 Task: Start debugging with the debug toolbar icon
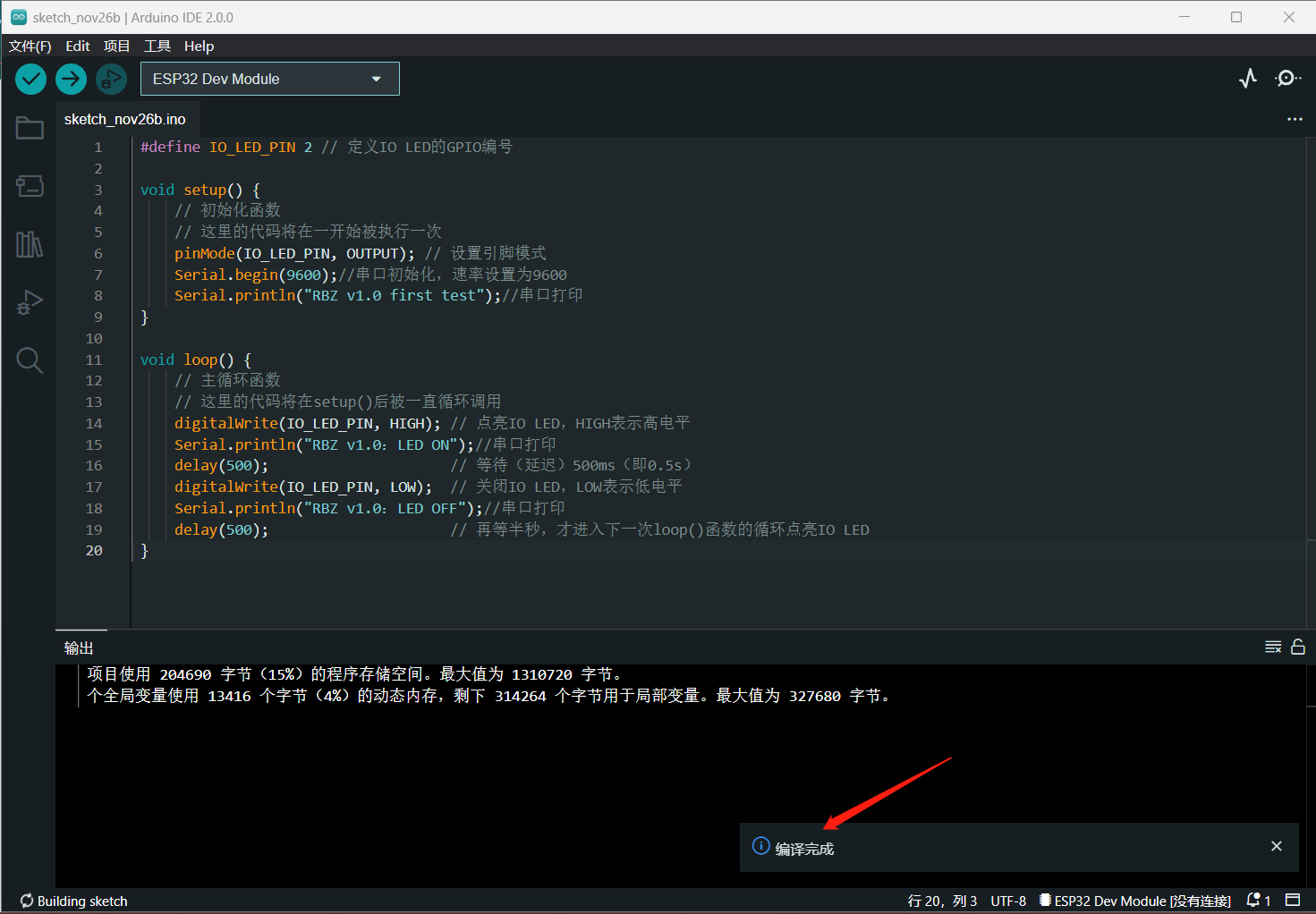point(111,79)
